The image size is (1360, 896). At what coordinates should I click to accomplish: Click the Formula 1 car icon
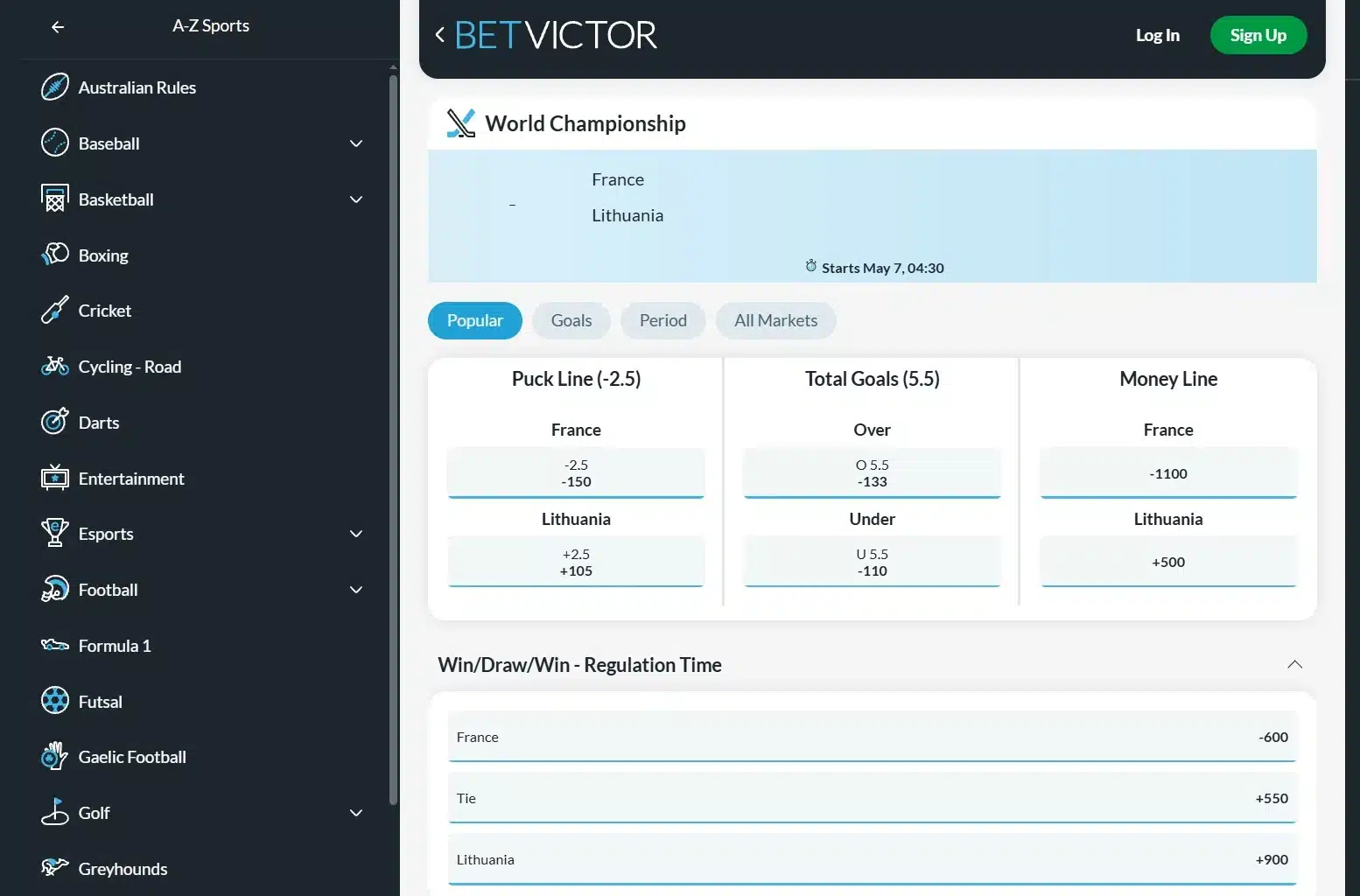click(x=55, y=645)
